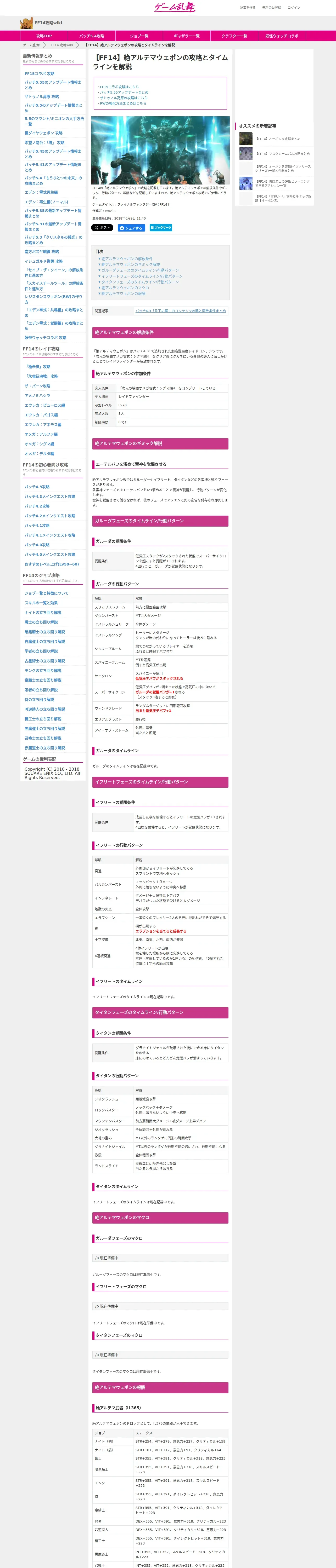This screenshot has width=336, height=1568.
Task: Click 記事を作る in the top header
Action: pos(248,8)
